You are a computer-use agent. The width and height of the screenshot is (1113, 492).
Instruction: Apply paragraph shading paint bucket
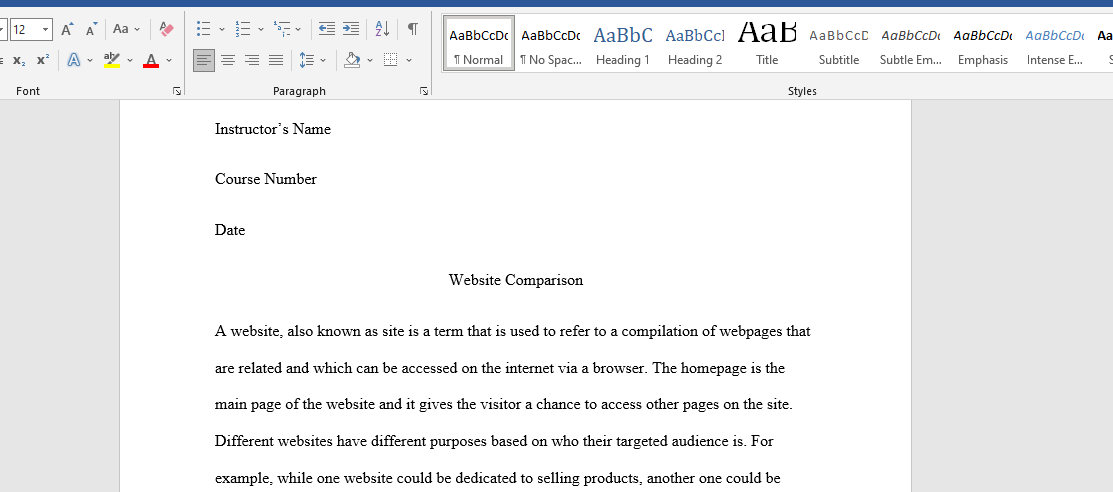(352, 60)
